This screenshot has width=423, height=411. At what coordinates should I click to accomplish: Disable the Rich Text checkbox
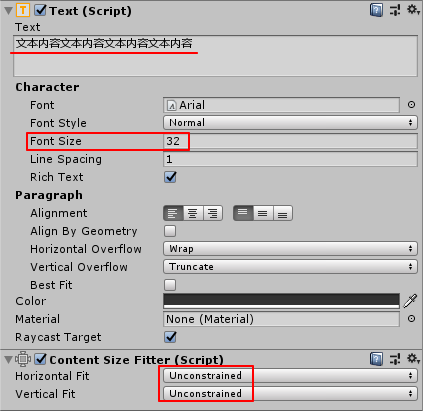(x=170, y=177)
